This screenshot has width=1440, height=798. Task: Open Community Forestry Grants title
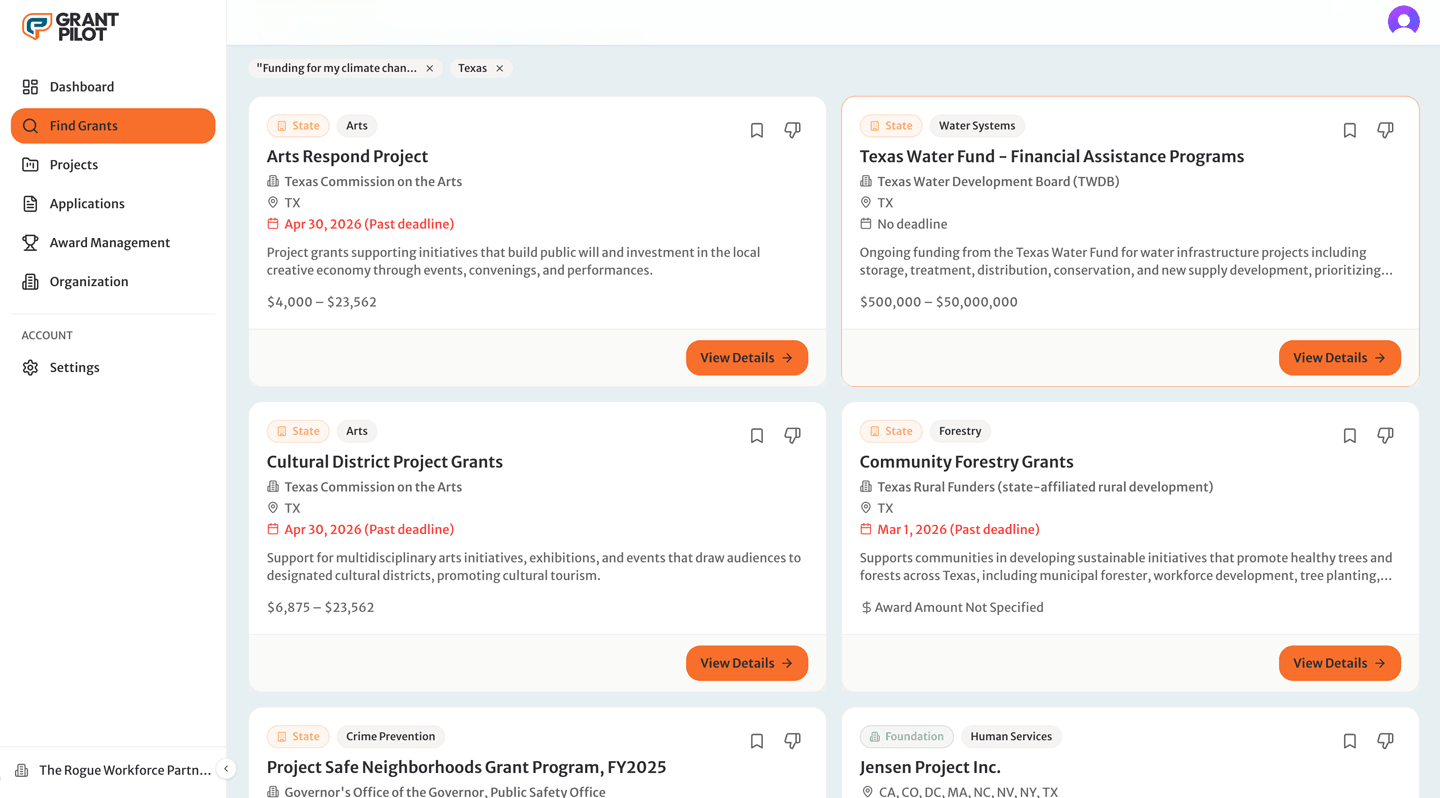click(967, 462)
